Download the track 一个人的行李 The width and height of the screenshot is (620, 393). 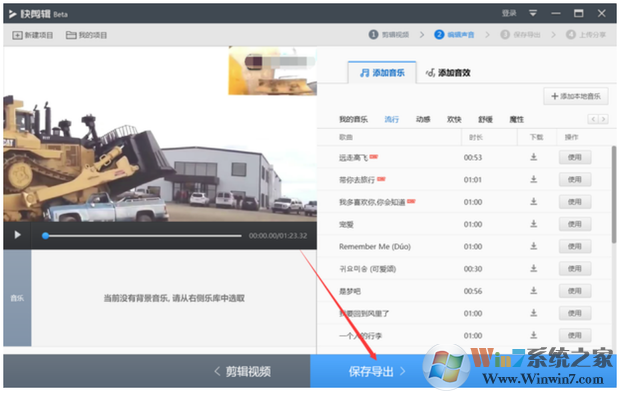[x=533, y=335]
